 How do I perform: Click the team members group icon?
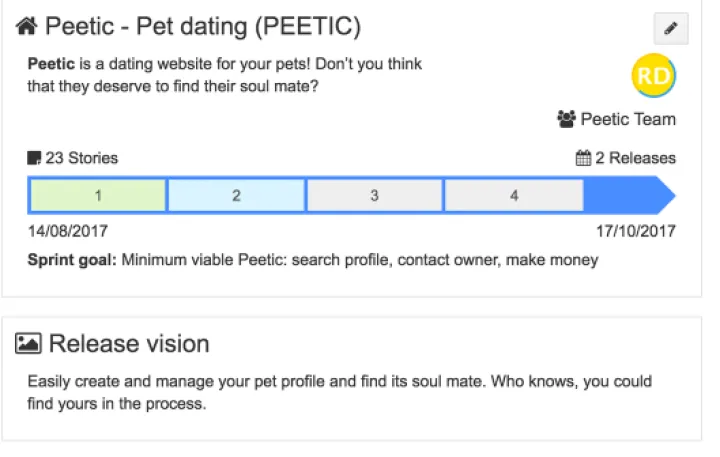tap(567, 119)
